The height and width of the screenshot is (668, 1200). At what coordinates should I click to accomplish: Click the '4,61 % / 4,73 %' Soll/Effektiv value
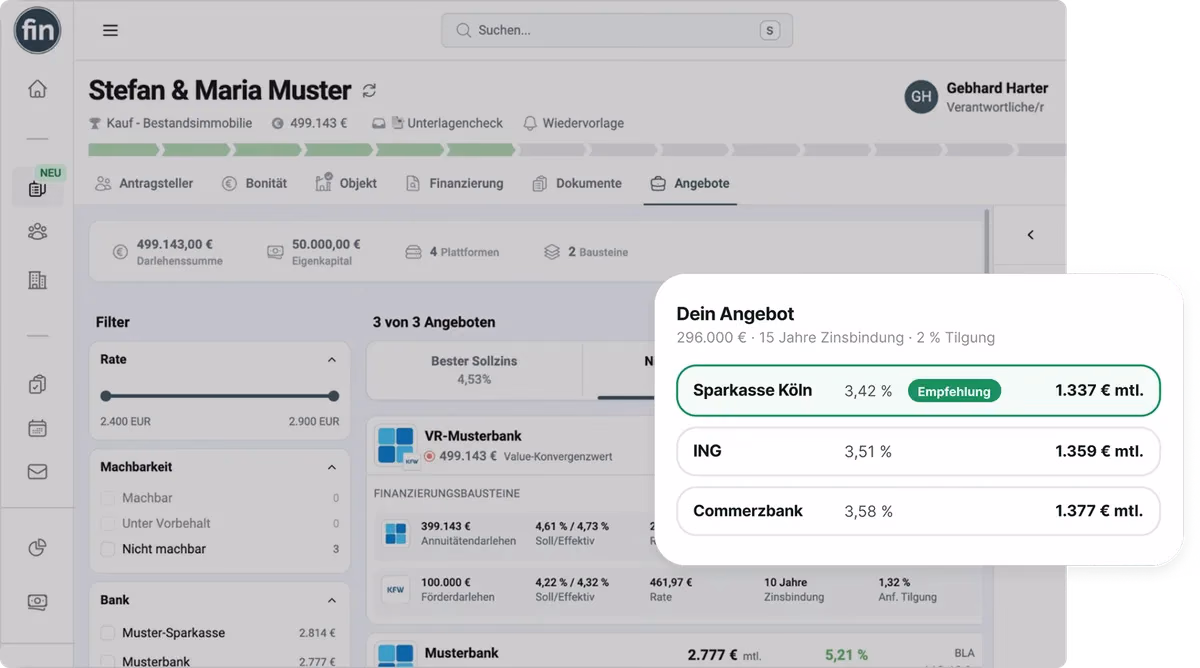(572, 526)
